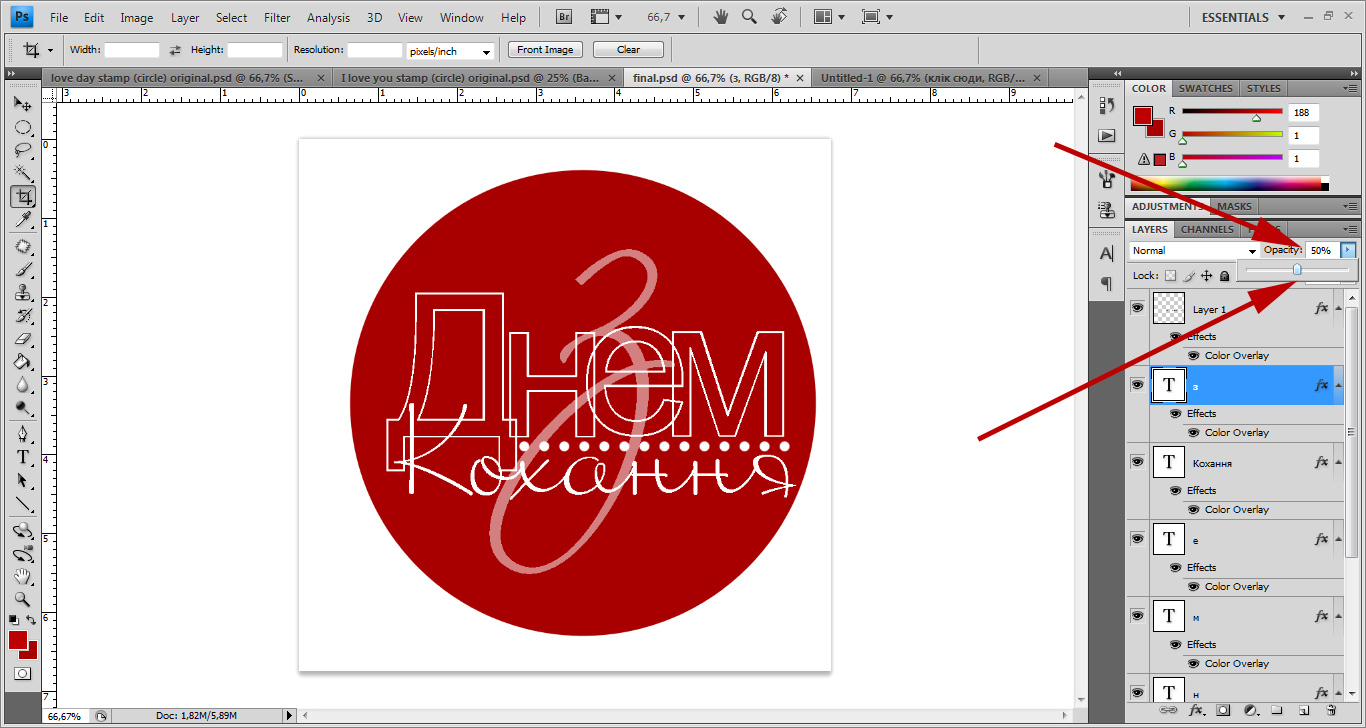
Task: Toggle Color Overlay effect on Кохання layer
Action: [x=1194, y=509]
